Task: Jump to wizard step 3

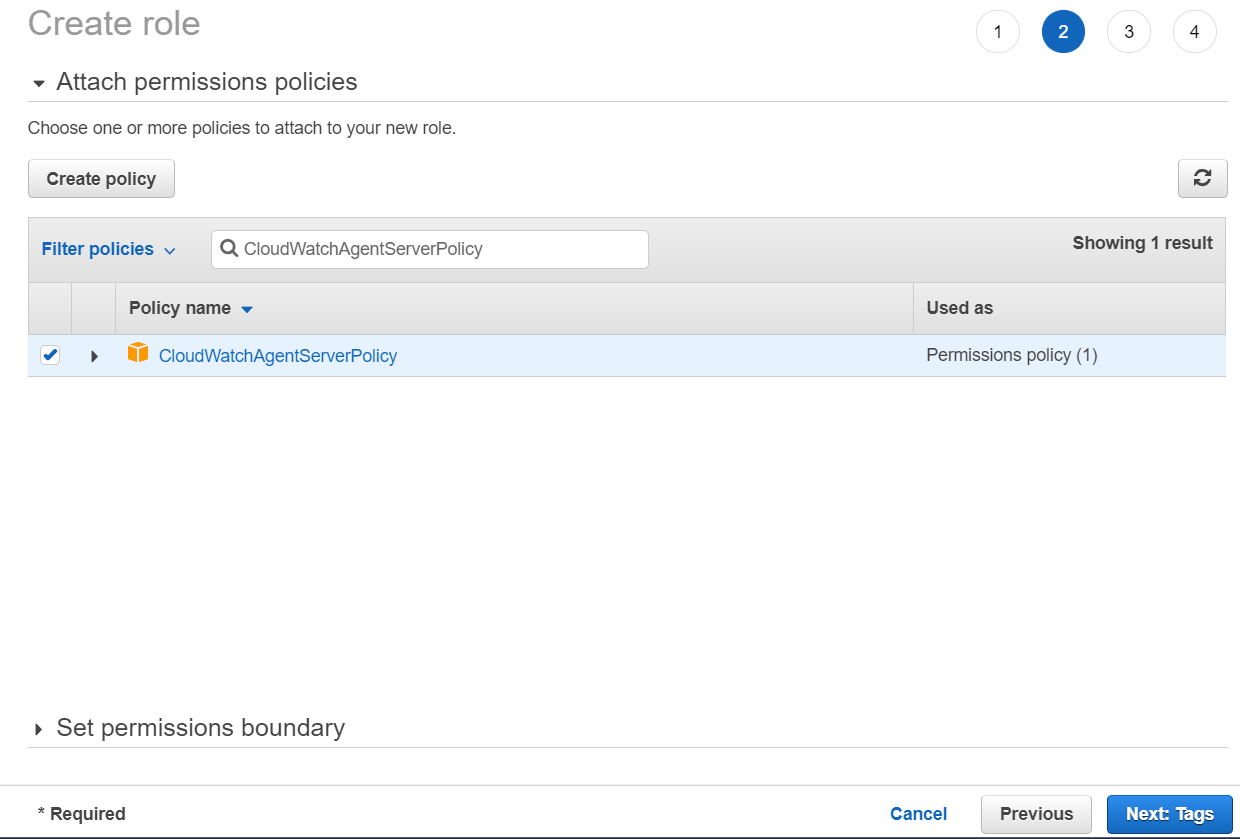Action: 1129,32
